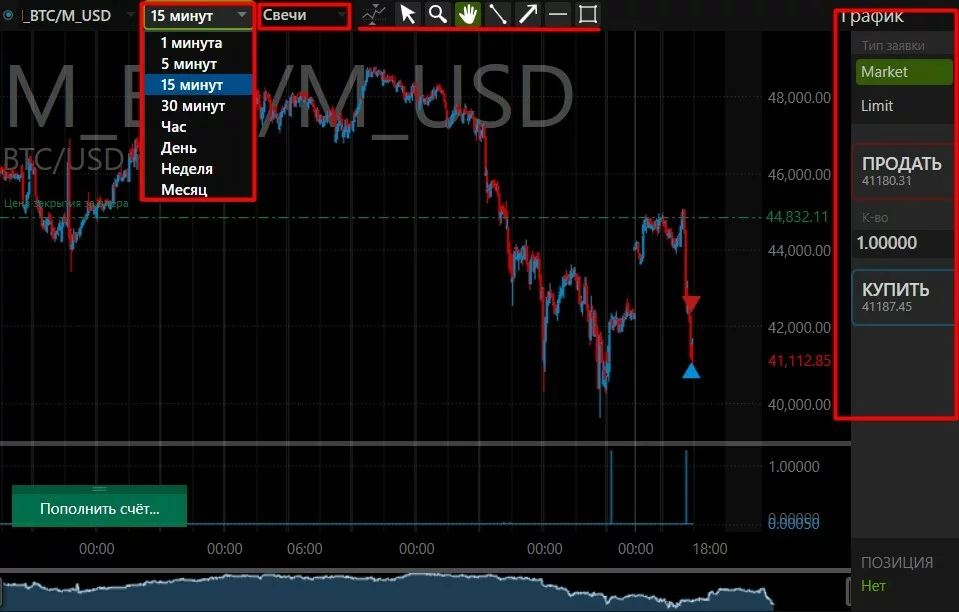Image resolution: width=959 pixels, height=612 pixels.
Task: Open the Свечи chart type dropdown
Action: pyautogui.click(x=304, y=16)
